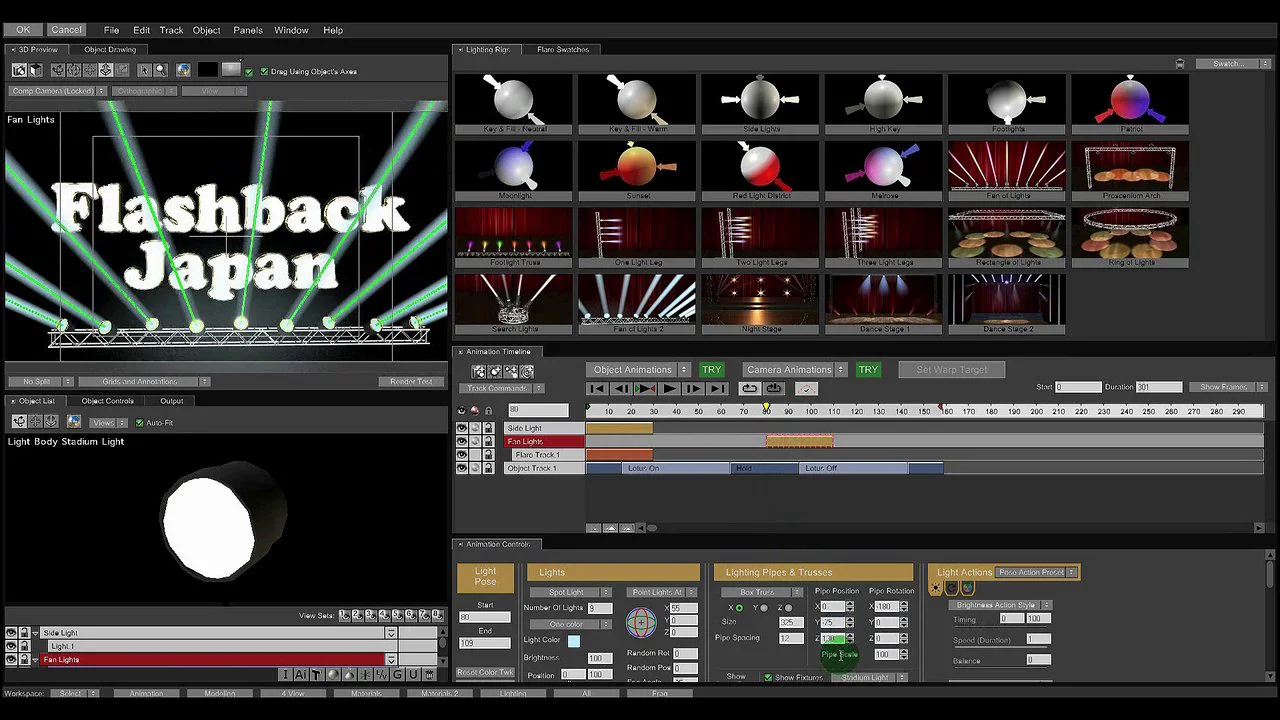Toggle visibility eye for Fan Lights track
This screenshot has width=1280, height=720.
pos(462,441)
